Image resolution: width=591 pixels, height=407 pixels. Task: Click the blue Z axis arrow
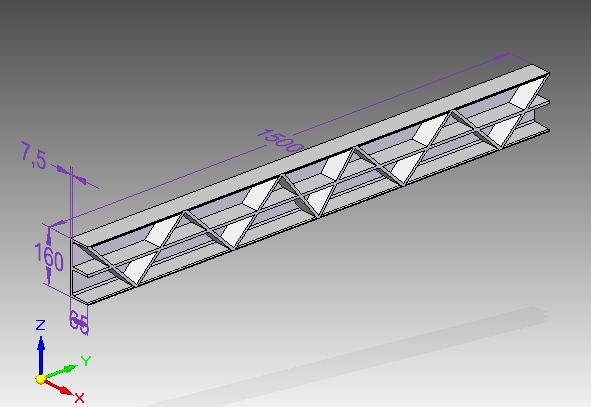click(x=41, y=354)
